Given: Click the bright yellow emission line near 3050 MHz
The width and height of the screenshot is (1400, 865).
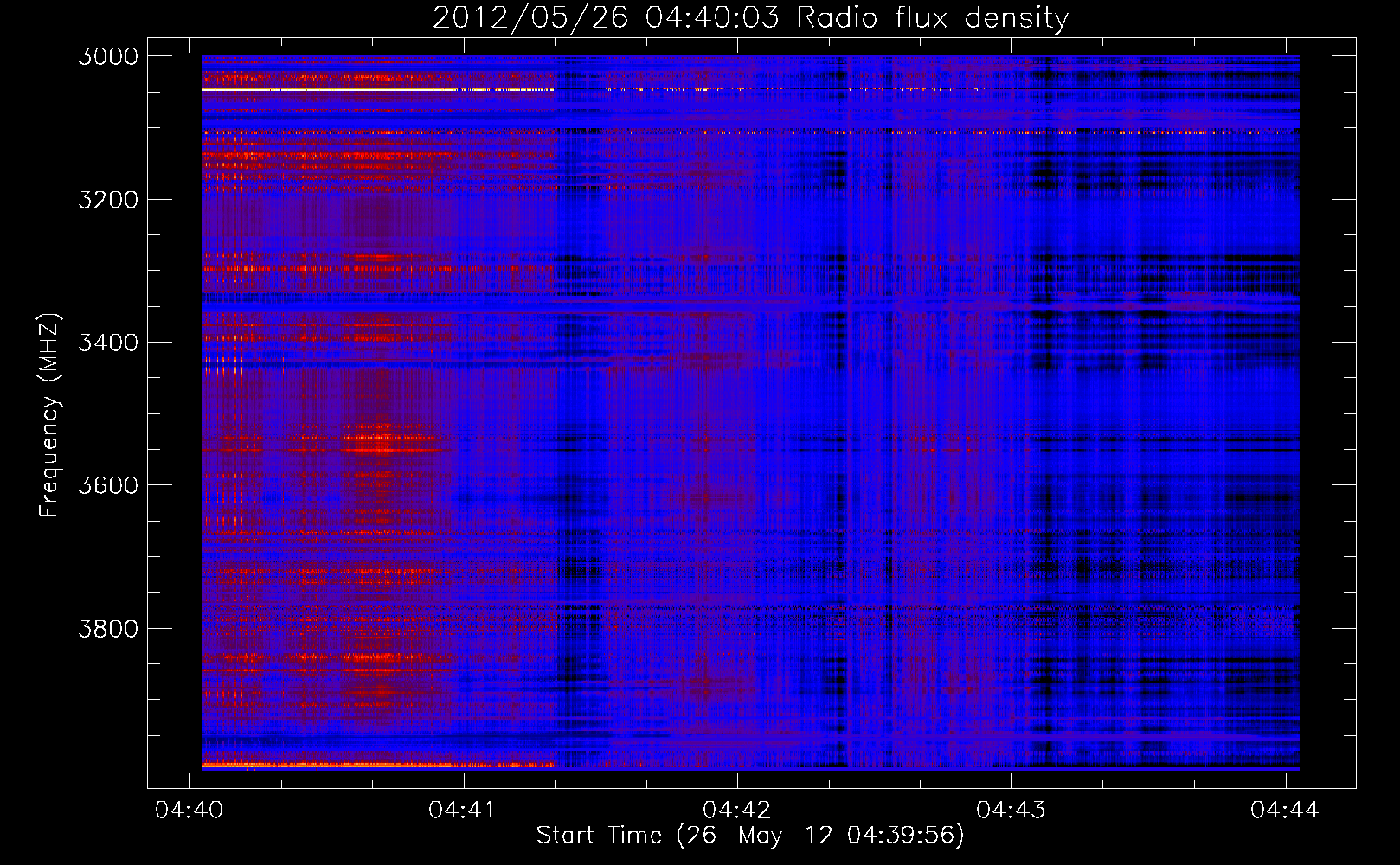Looking at the screenshot, I should 378,89.
